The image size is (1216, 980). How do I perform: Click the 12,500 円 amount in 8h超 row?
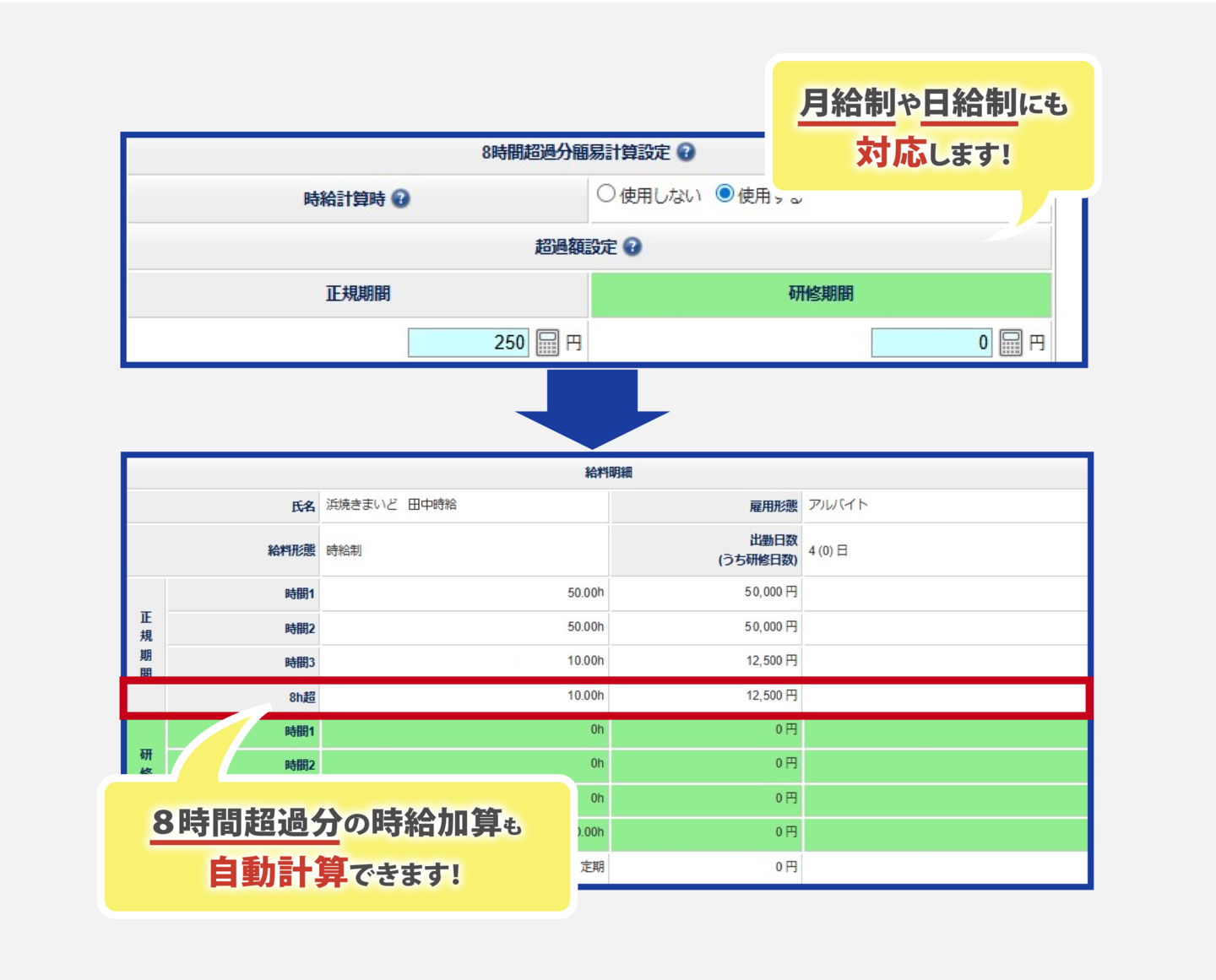click(770, 696)
